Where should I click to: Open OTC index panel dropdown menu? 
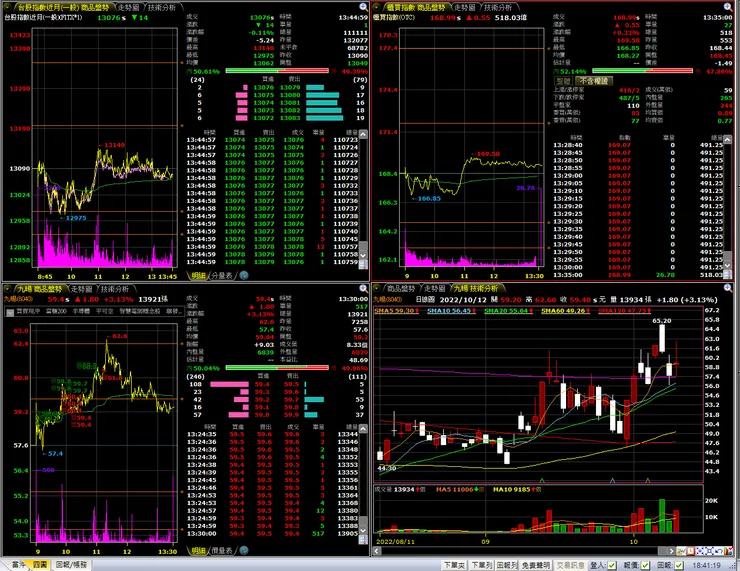(377, 7)
